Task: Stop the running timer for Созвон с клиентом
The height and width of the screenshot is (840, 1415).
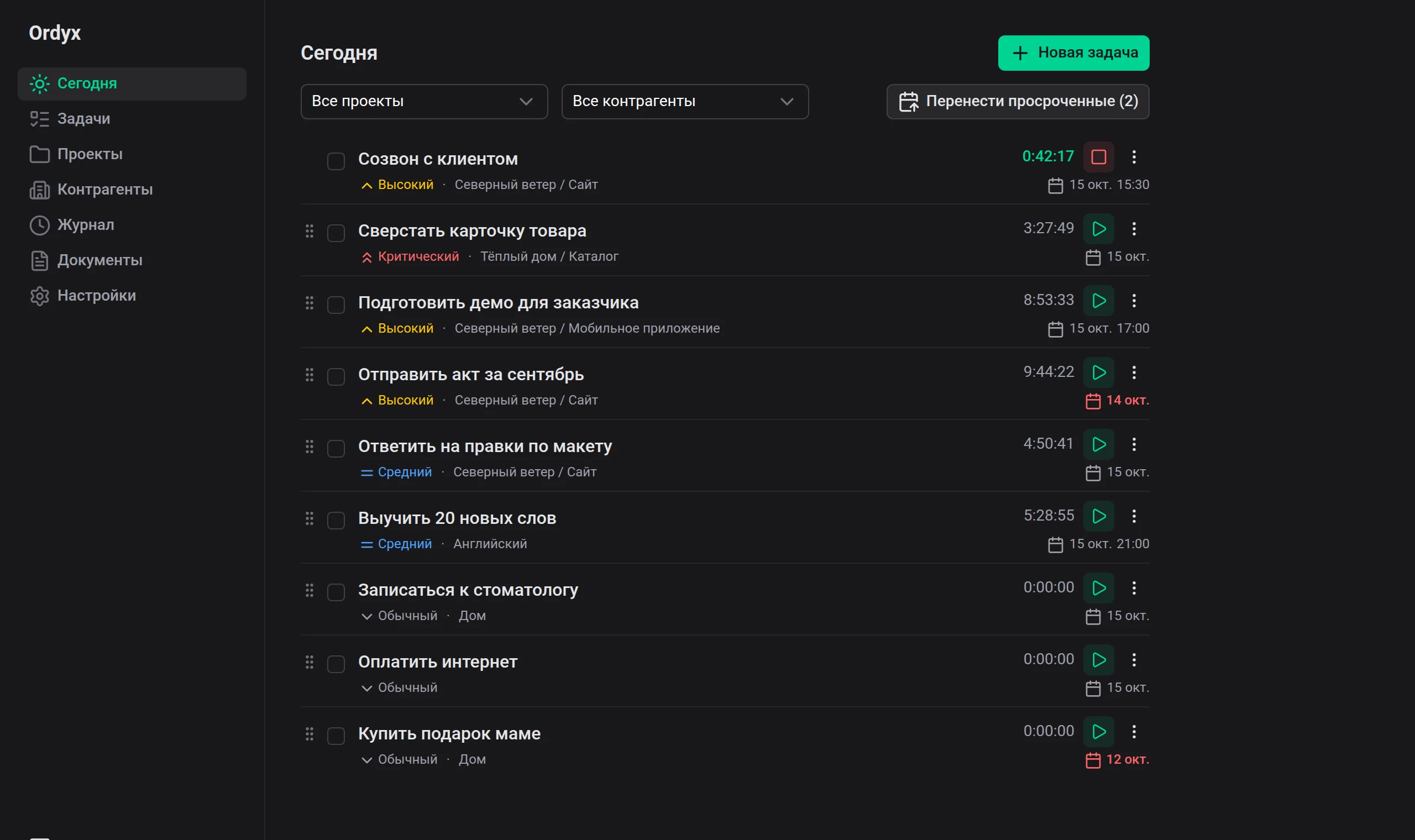Action: (x=1099, y=157)
